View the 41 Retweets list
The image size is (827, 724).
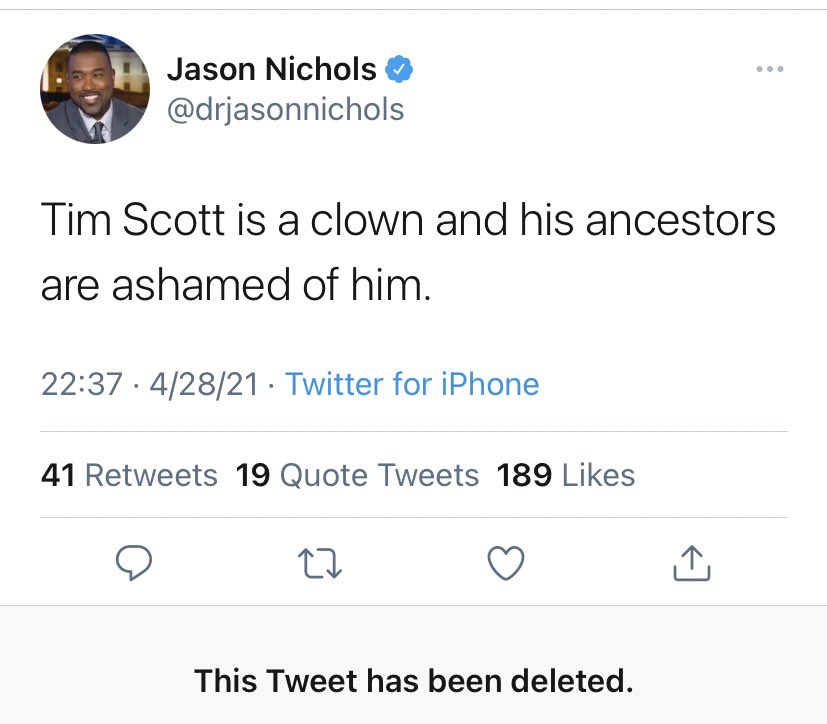pos(129,475)
